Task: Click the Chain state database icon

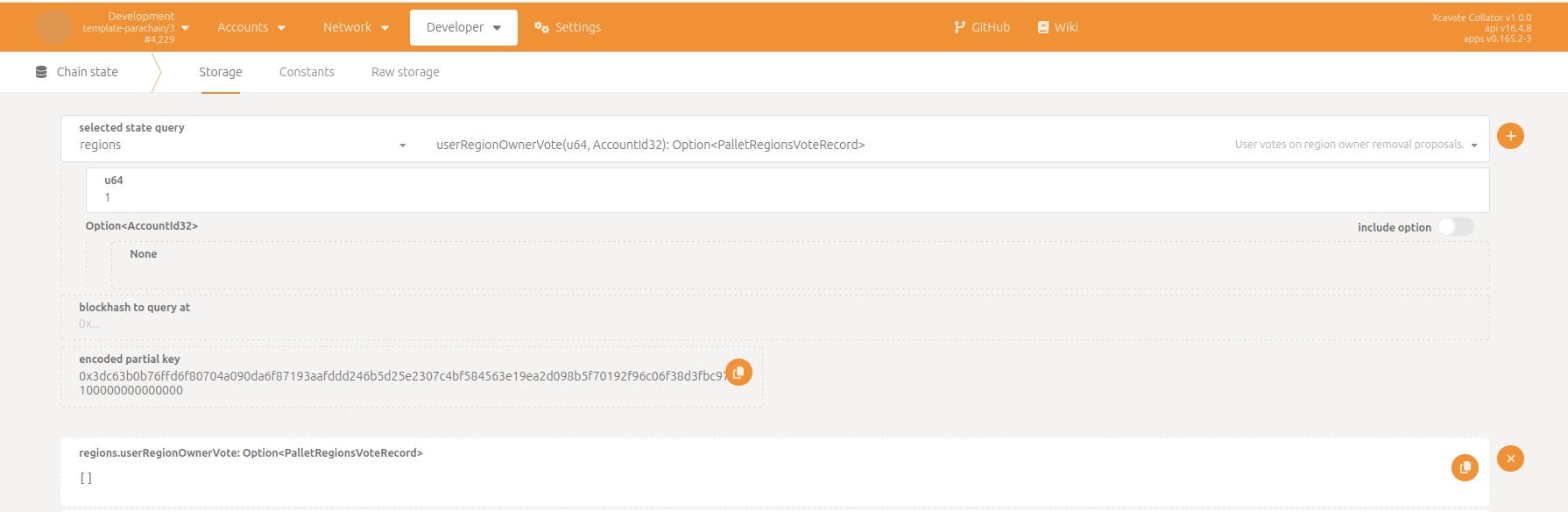Action: tap(41, 72)
